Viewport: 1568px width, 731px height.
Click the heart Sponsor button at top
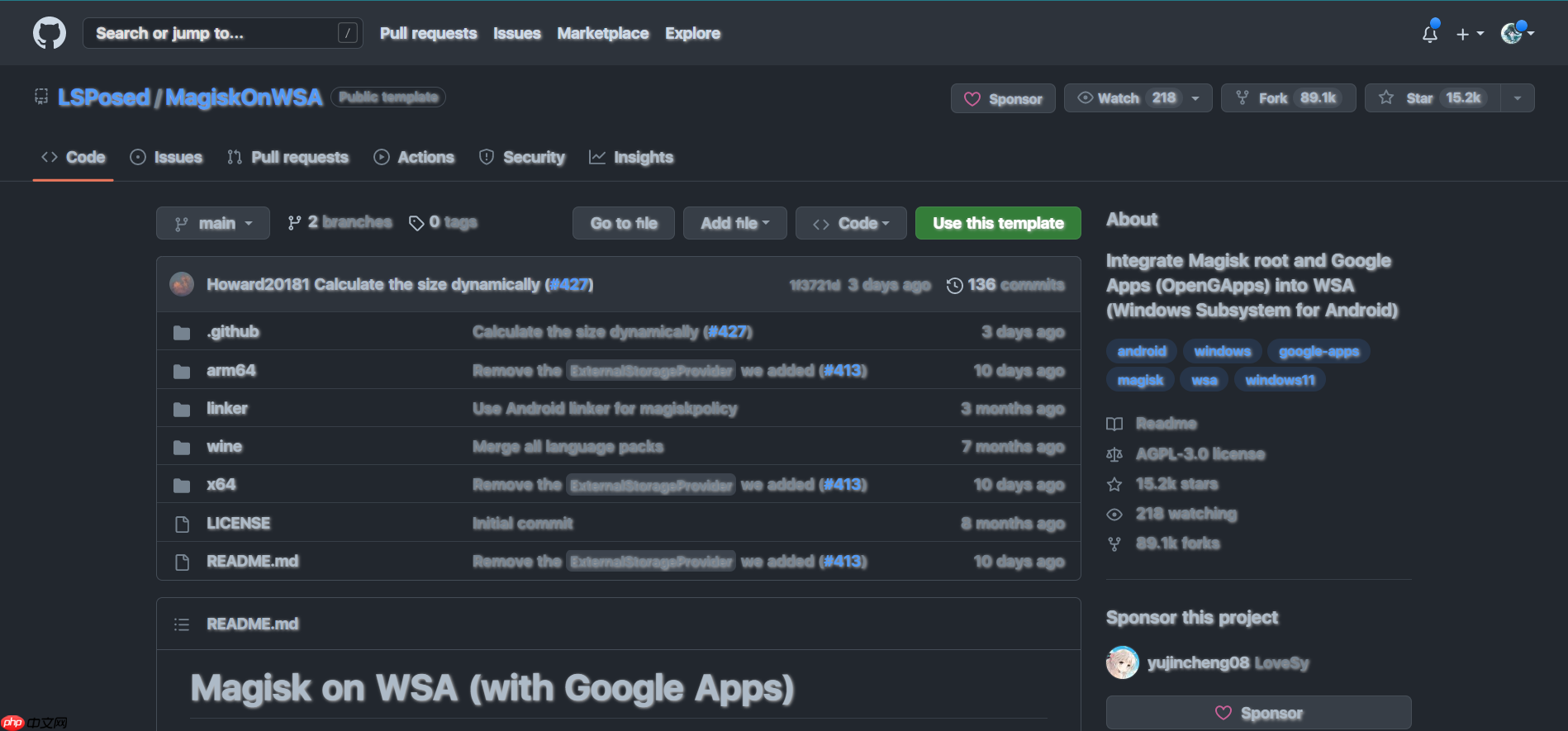click(x=1003, y=99)
